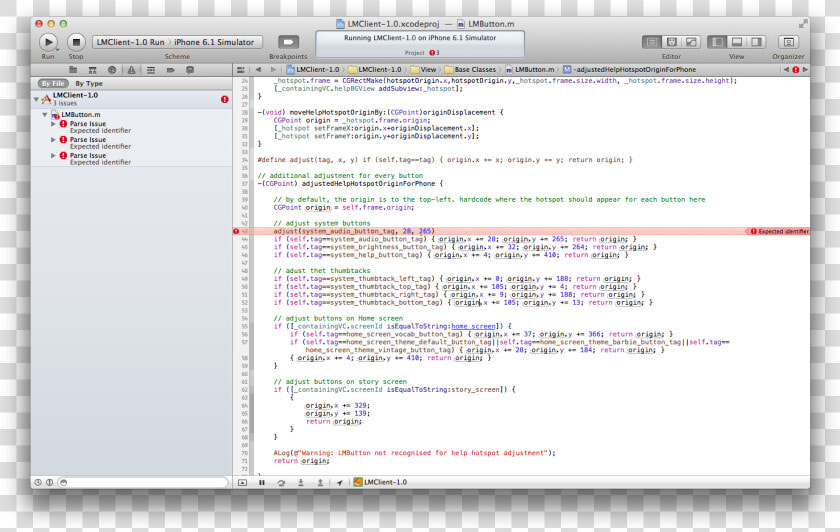
Task: Click the Run button in toolbar
Action: [48, 42]
